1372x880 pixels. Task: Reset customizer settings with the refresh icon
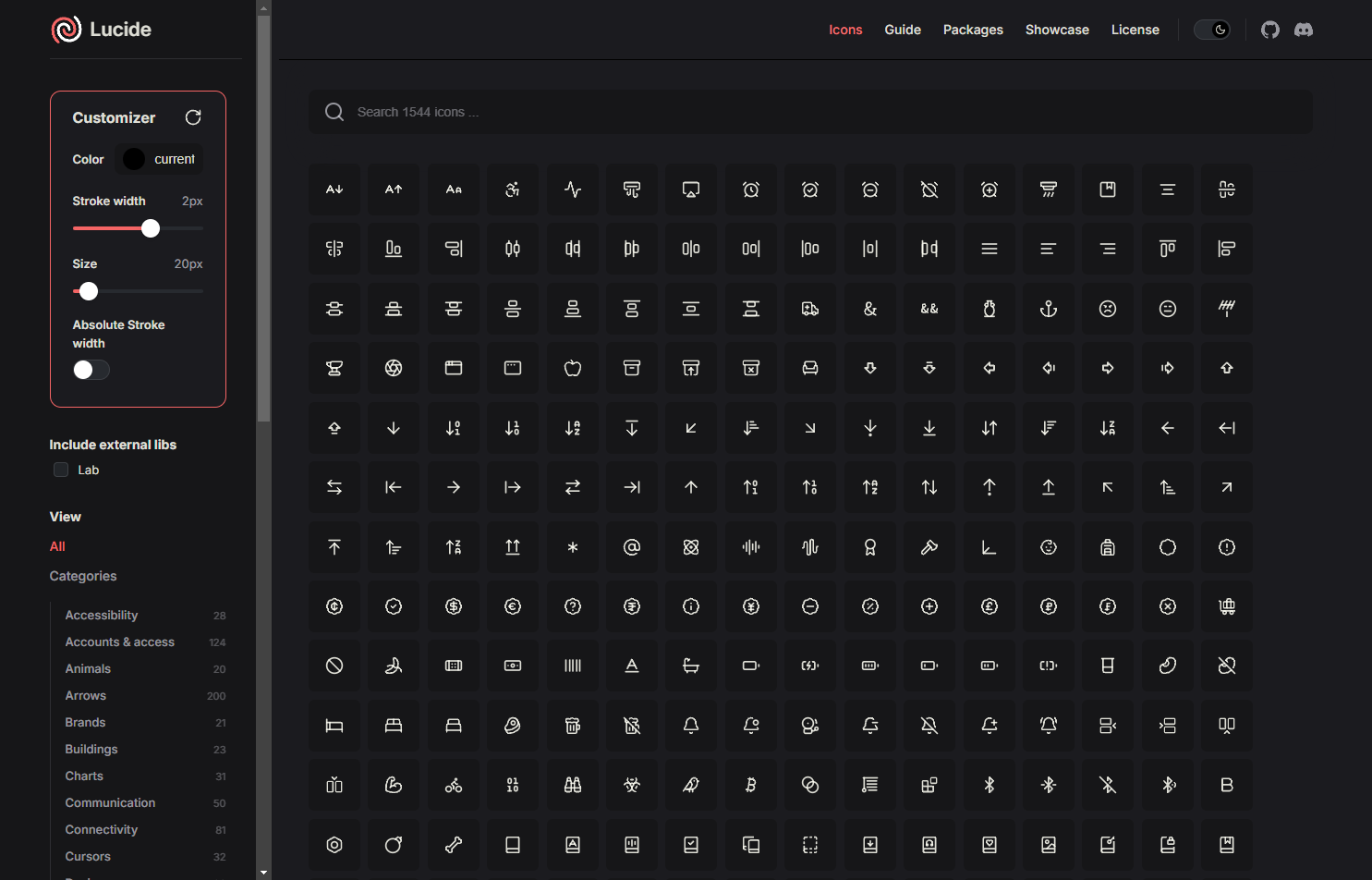[193, 117]
